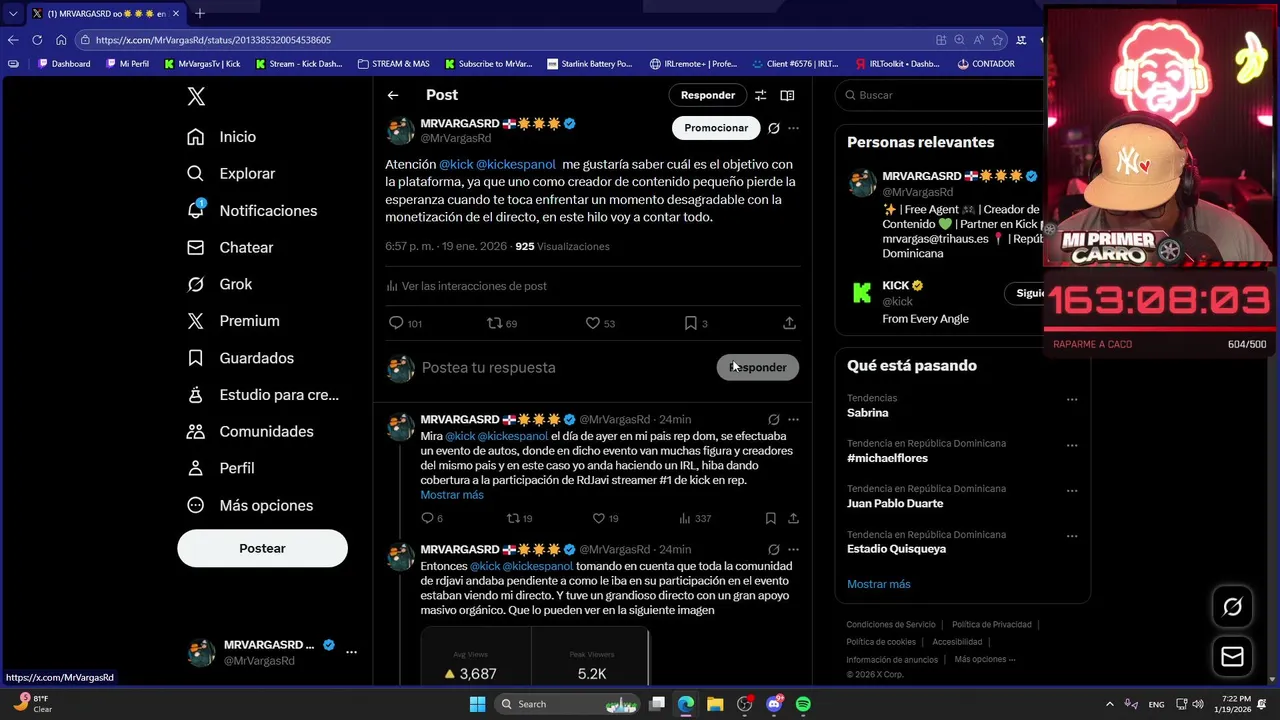The width and height of the screenshot is (1280, 720).
Task: Like the main post with 53 likes
Action: click(592, 323)
